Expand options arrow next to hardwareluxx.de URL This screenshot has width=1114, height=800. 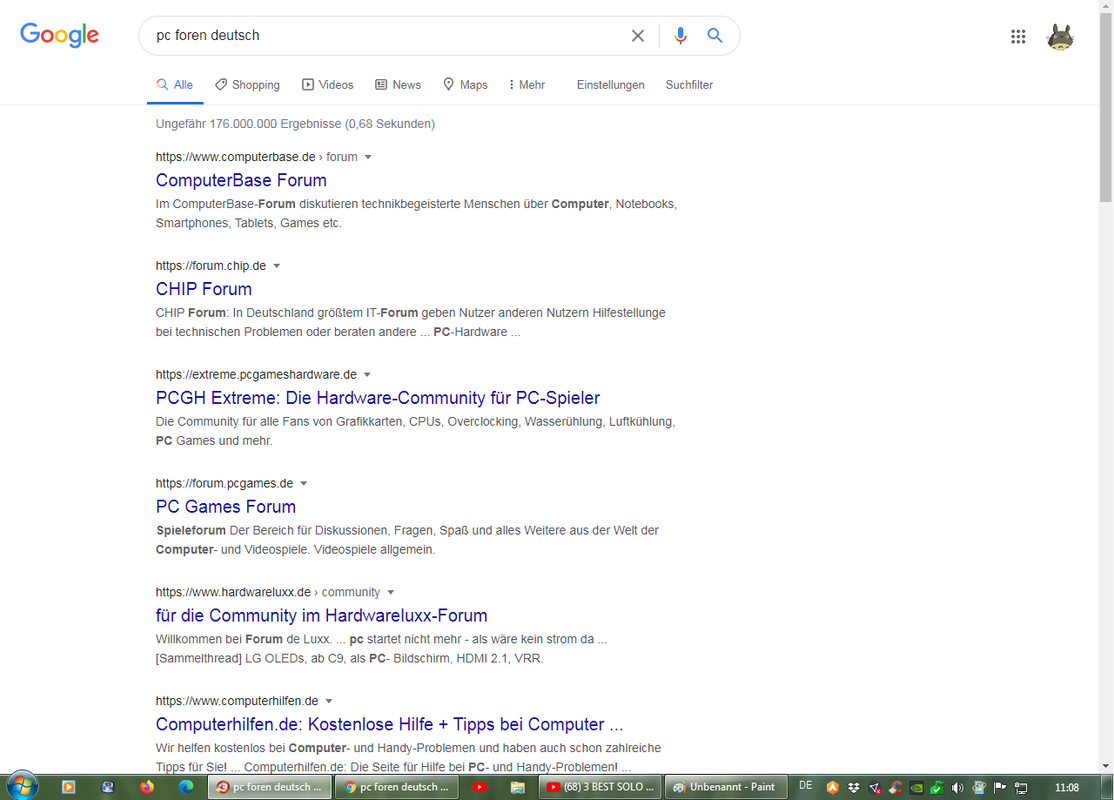pyautogui.click(x=390, y=592)
